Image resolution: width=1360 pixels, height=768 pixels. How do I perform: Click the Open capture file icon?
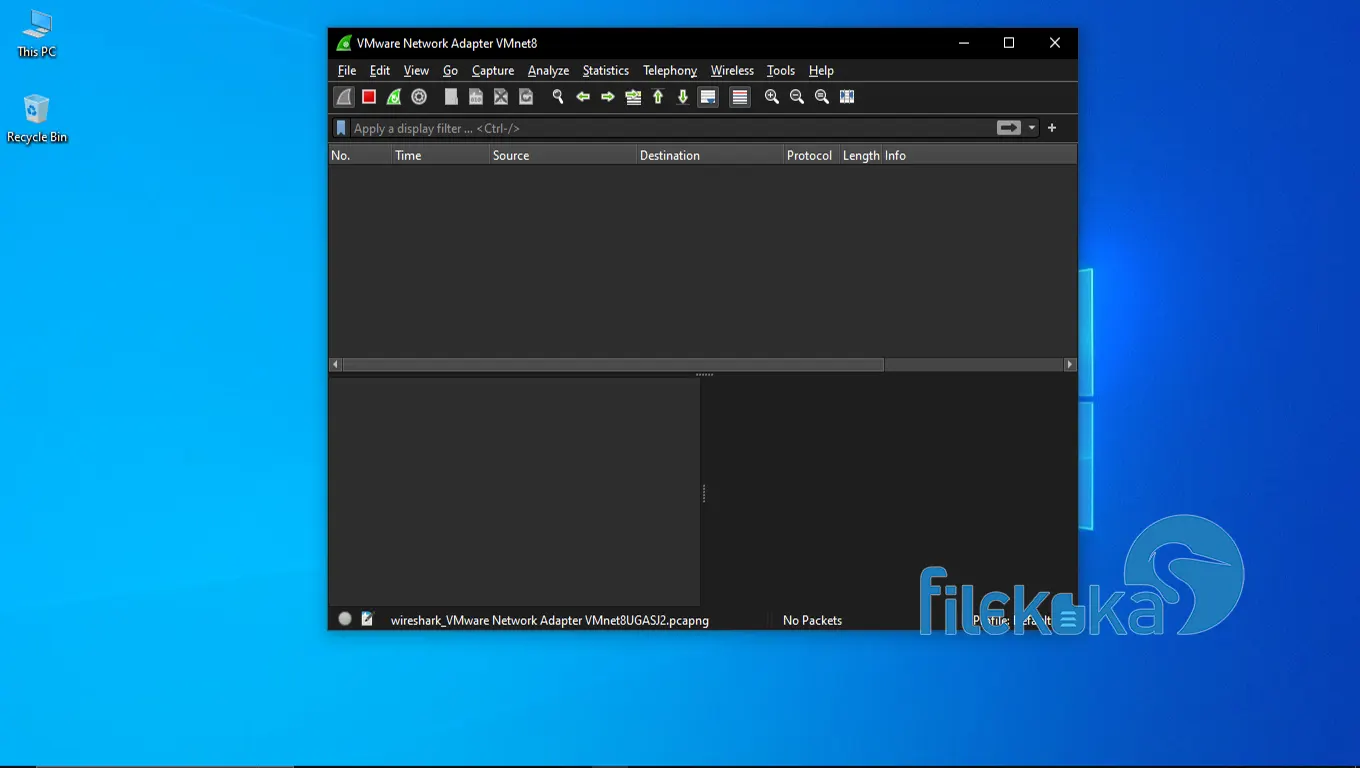[451, 97]
